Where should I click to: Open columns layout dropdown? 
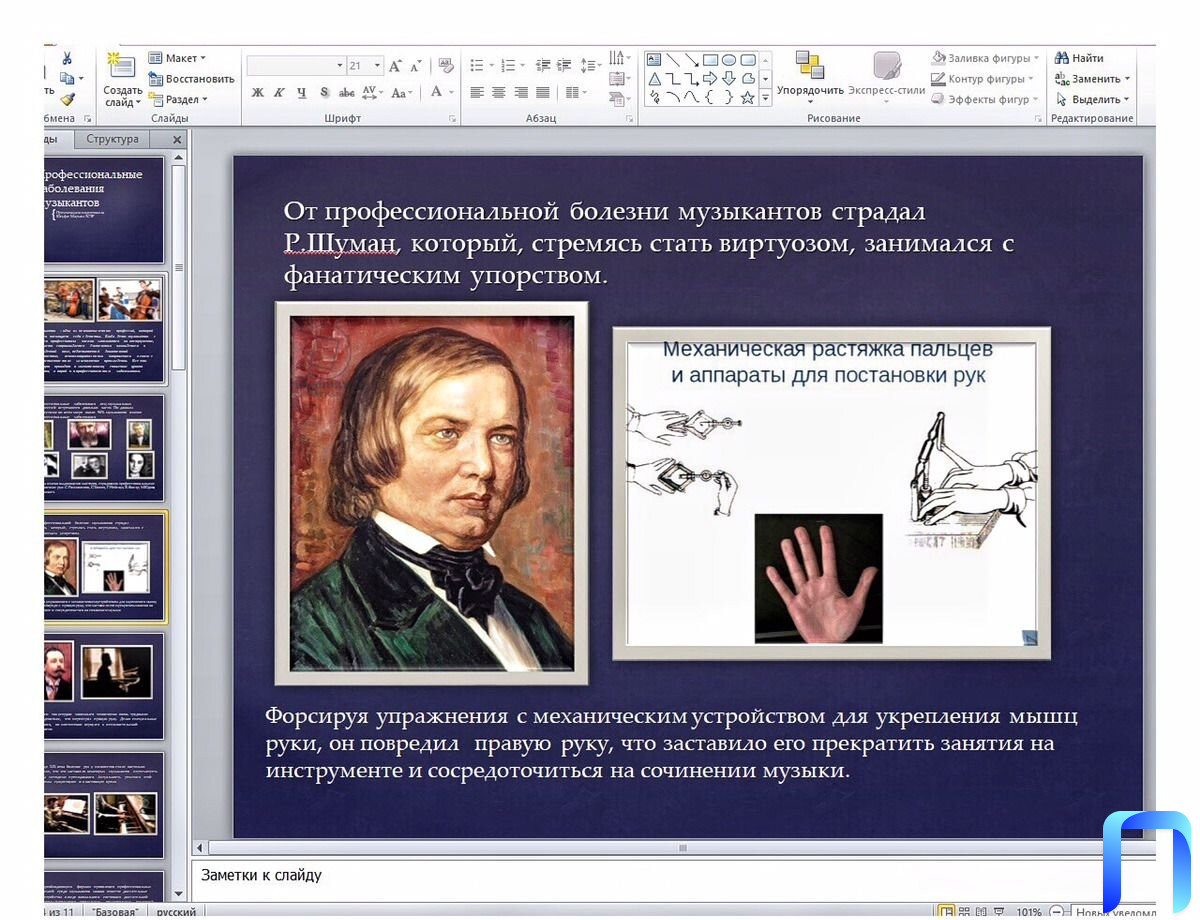point(575,92)
